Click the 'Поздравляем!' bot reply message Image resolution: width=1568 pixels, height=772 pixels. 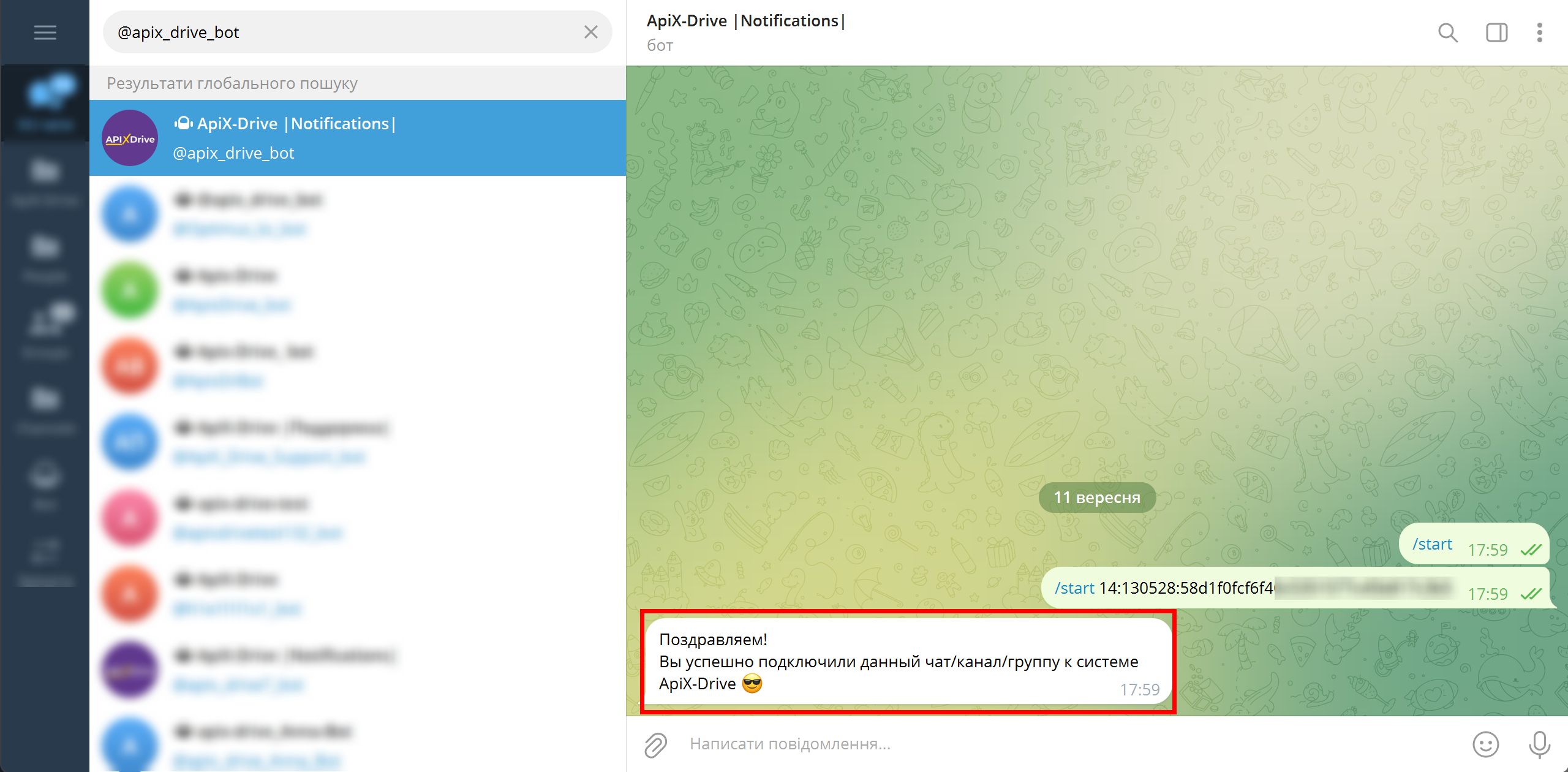908,662
